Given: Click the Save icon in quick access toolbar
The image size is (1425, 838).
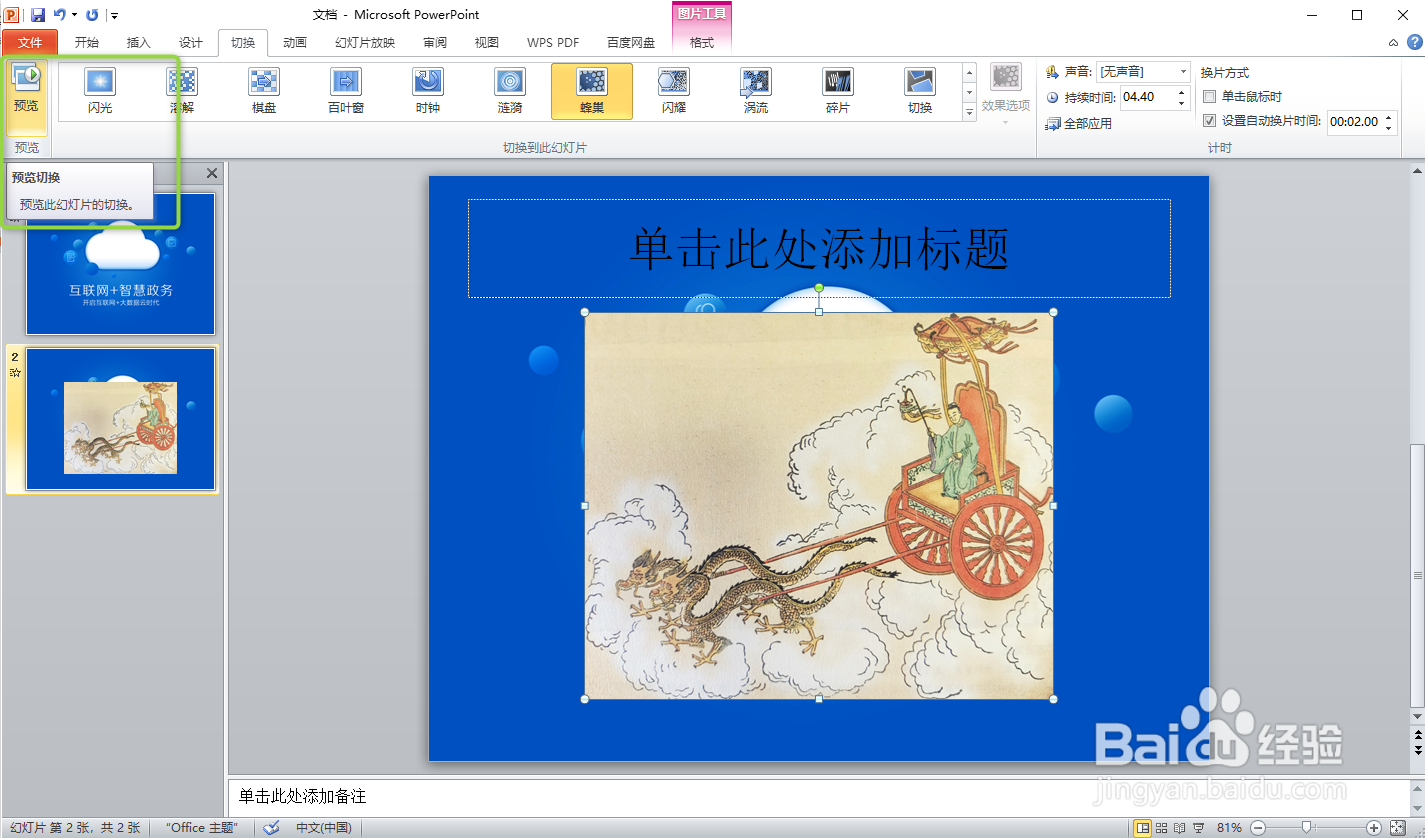Looking at the screenshot, I should tap(38, 15).
